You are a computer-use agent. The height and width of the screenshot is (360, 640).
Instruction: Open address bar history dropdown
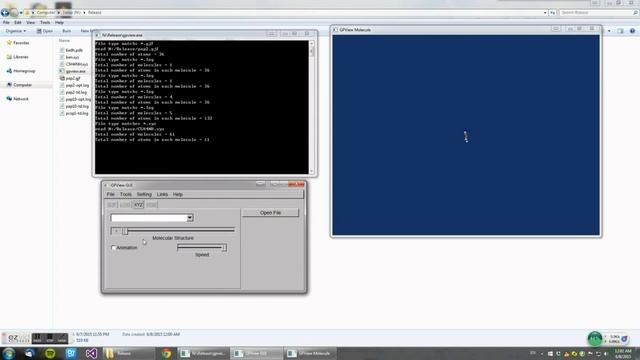pos(545,13)
